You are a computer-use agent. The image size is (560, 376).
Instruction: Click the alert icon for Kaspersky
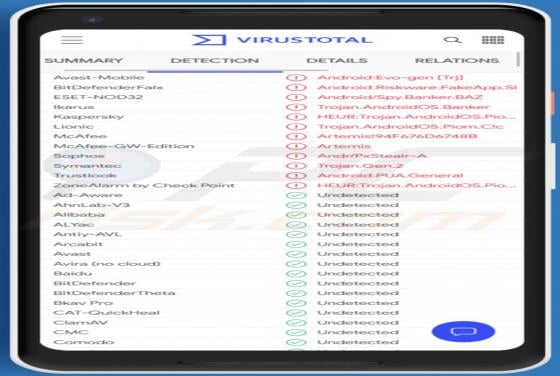tap(296, 117)
